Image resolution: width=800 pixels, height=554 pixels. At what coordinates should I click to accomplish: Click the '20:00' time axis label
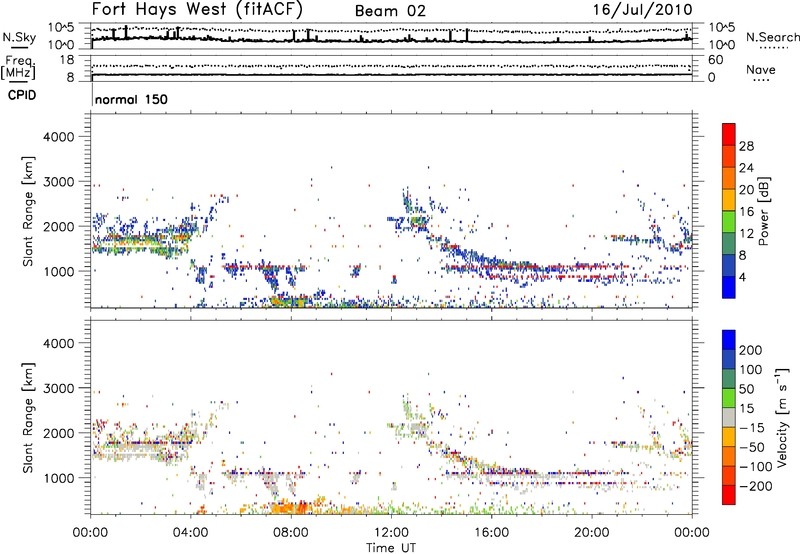tap(592, 533)
